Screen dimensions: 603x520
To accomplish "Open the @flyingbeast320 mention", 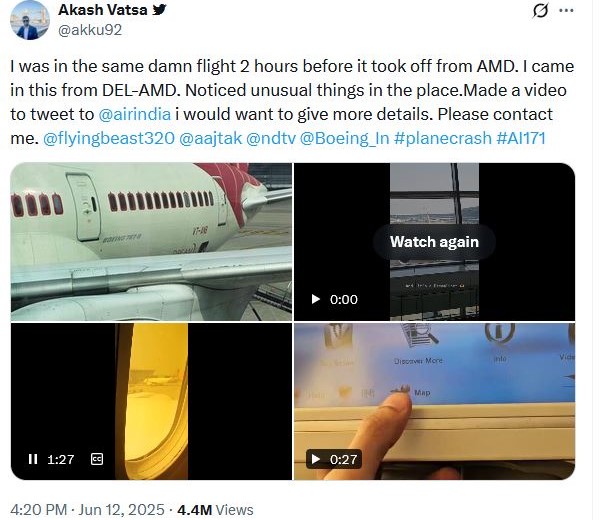I will pos(109,138).
